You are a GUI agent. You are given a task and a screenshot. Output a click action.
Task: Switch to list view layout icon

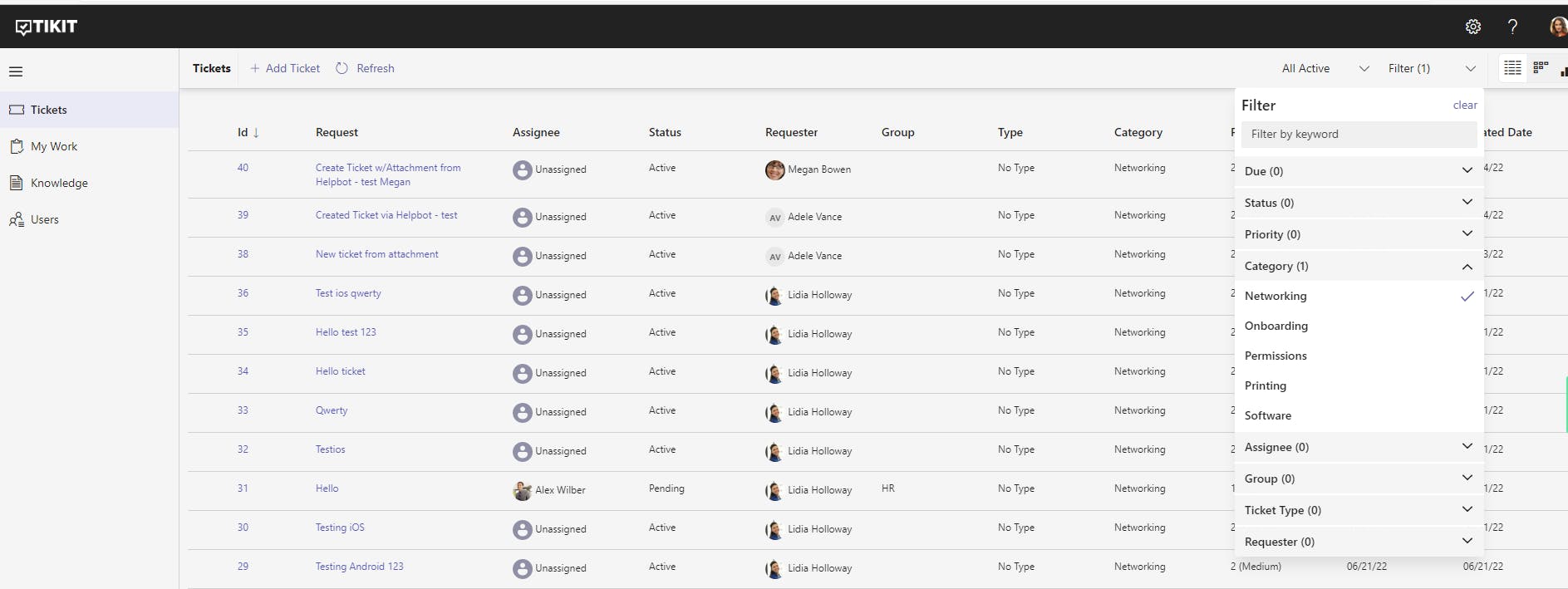pos(1512,68)
